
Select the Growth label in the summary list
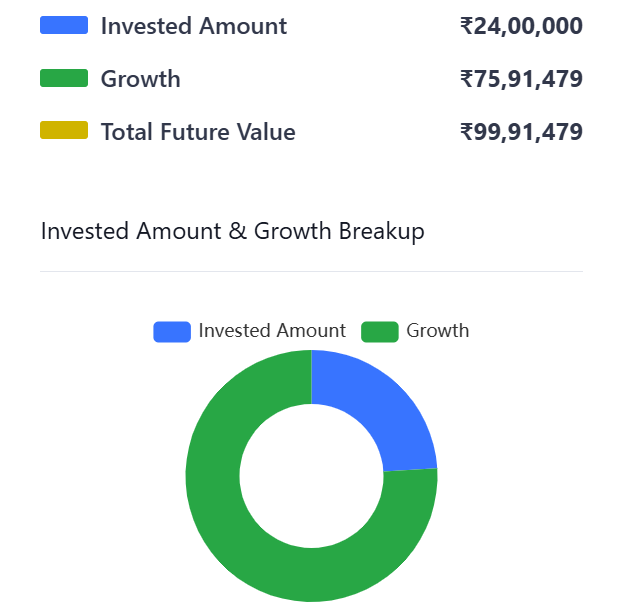point(140,79)
